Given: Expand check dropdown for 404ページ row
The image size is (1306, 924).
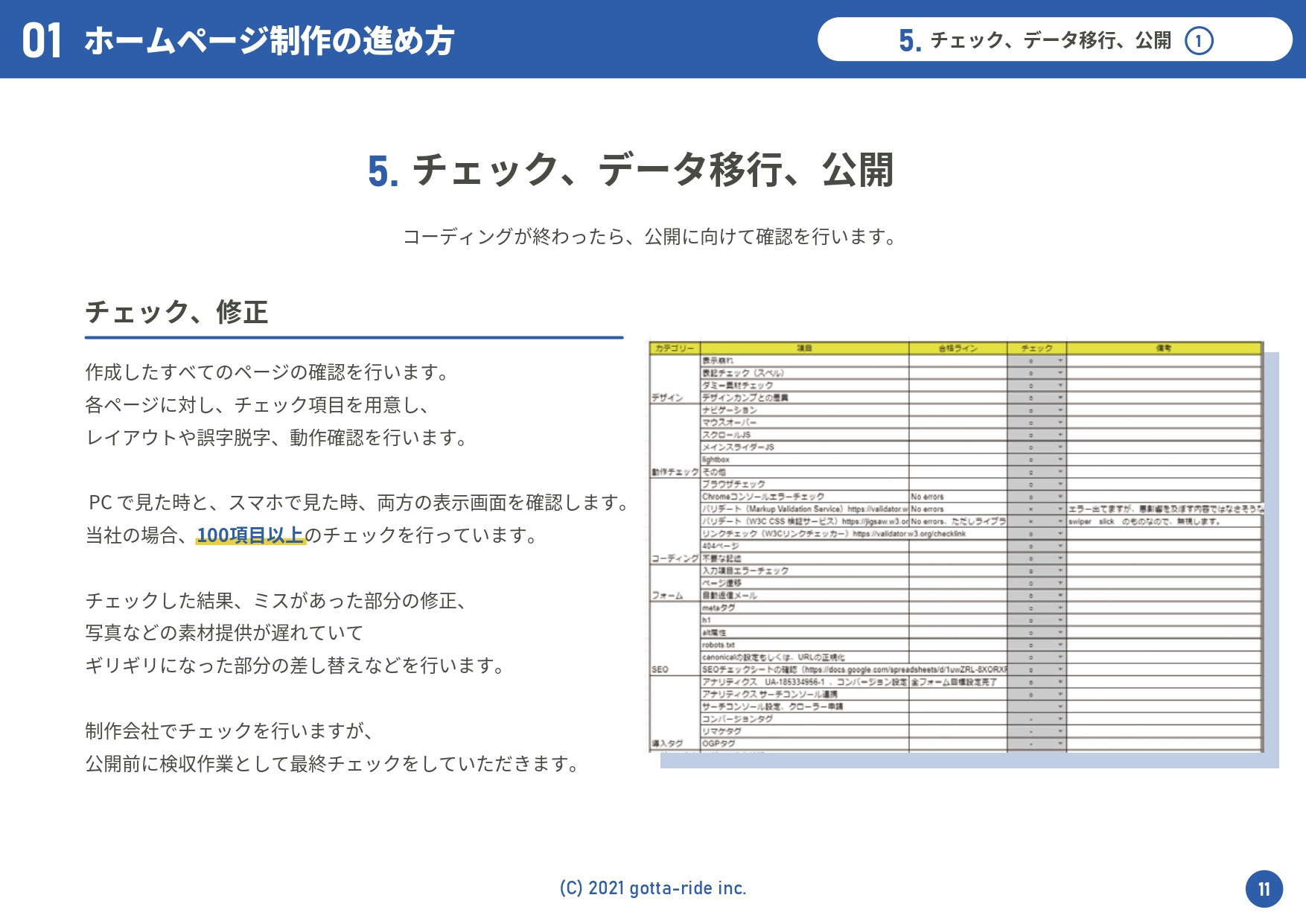Looking at the screenshot, I should click(1060, 547).
